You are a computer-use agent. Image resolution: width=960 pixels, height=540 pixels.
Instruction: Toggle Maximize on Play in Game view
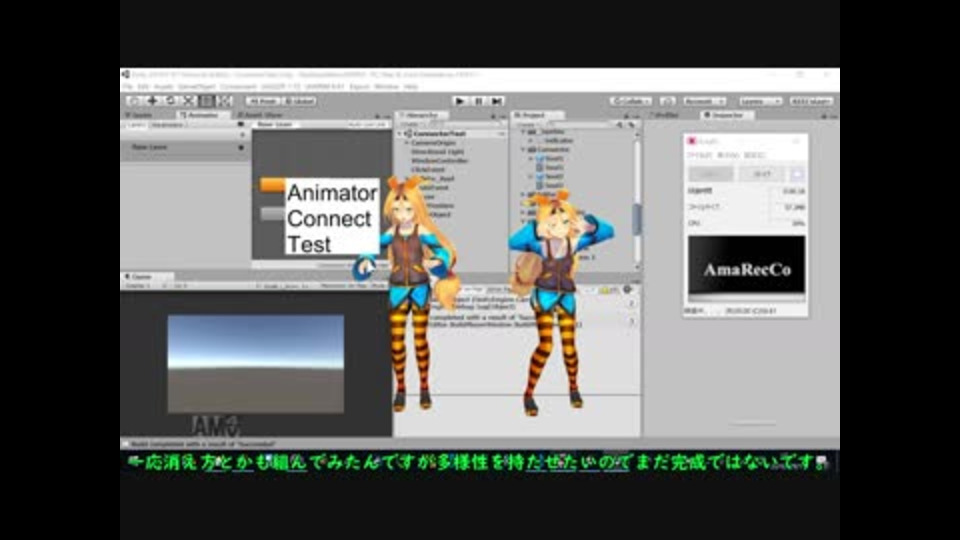(345, 286)
